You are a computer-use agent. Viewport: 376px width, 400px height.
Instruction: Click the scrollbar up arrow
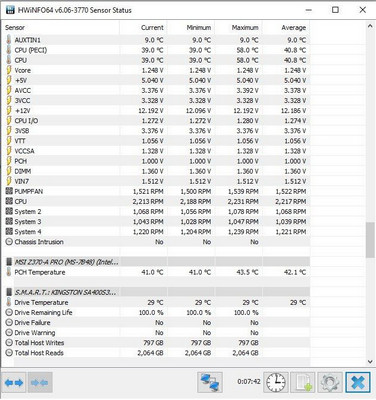click(x=370, y=26)
